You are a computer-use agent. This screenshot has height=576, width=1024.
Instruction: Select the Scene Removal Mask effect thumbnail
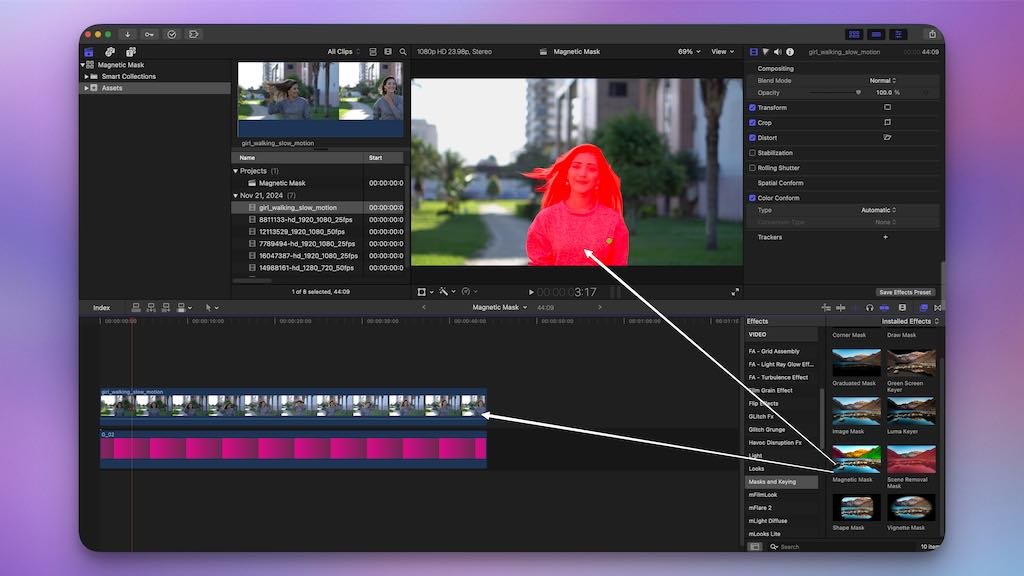coord(911,460)
